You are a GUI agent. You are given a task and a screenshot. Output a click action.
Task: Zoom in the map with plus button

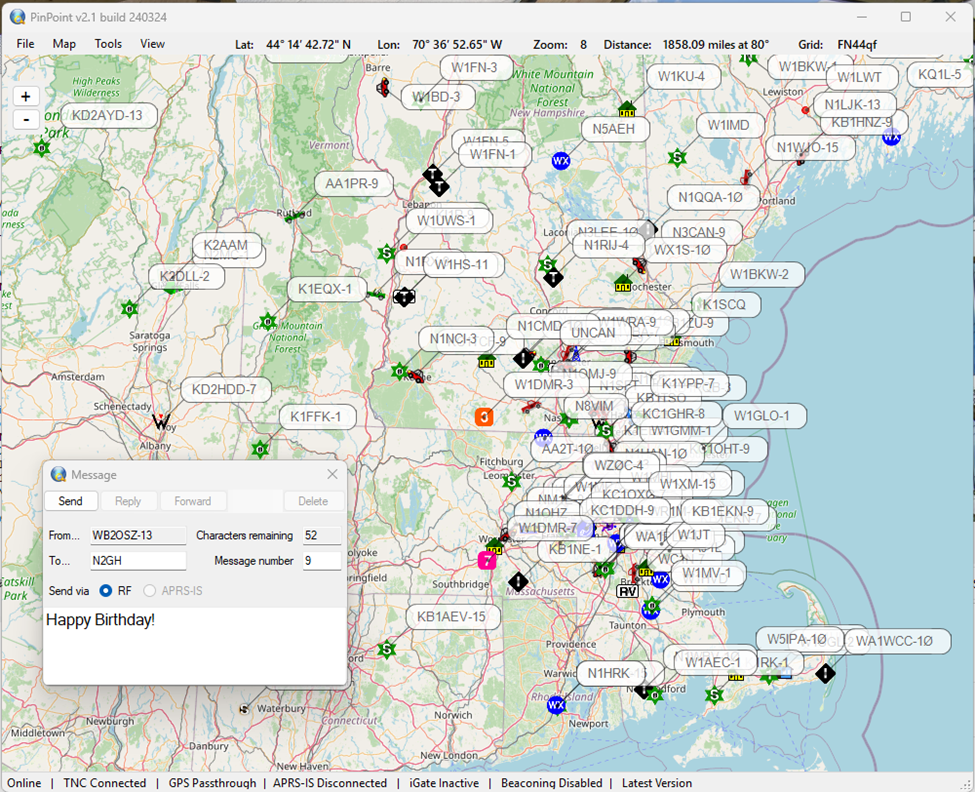(x=26, y=96)
